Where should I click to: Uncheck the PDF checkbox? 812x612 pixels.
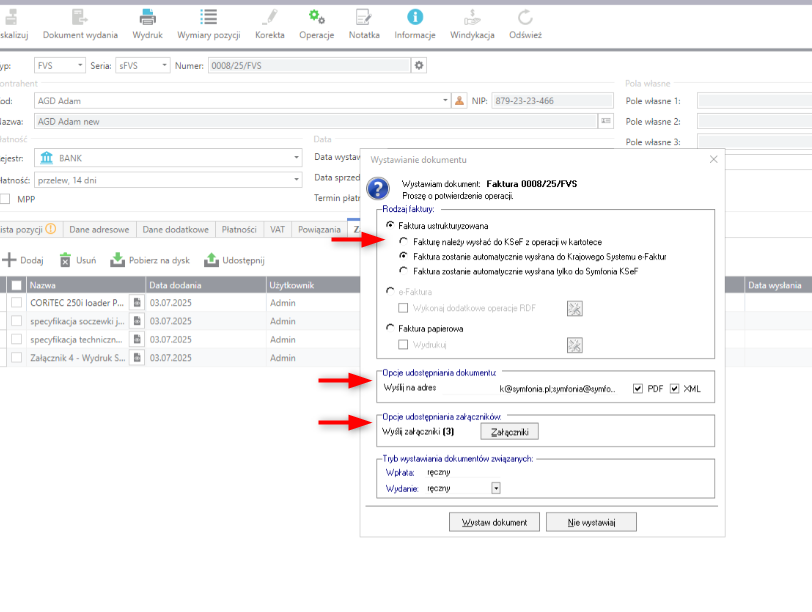[638, 388]
